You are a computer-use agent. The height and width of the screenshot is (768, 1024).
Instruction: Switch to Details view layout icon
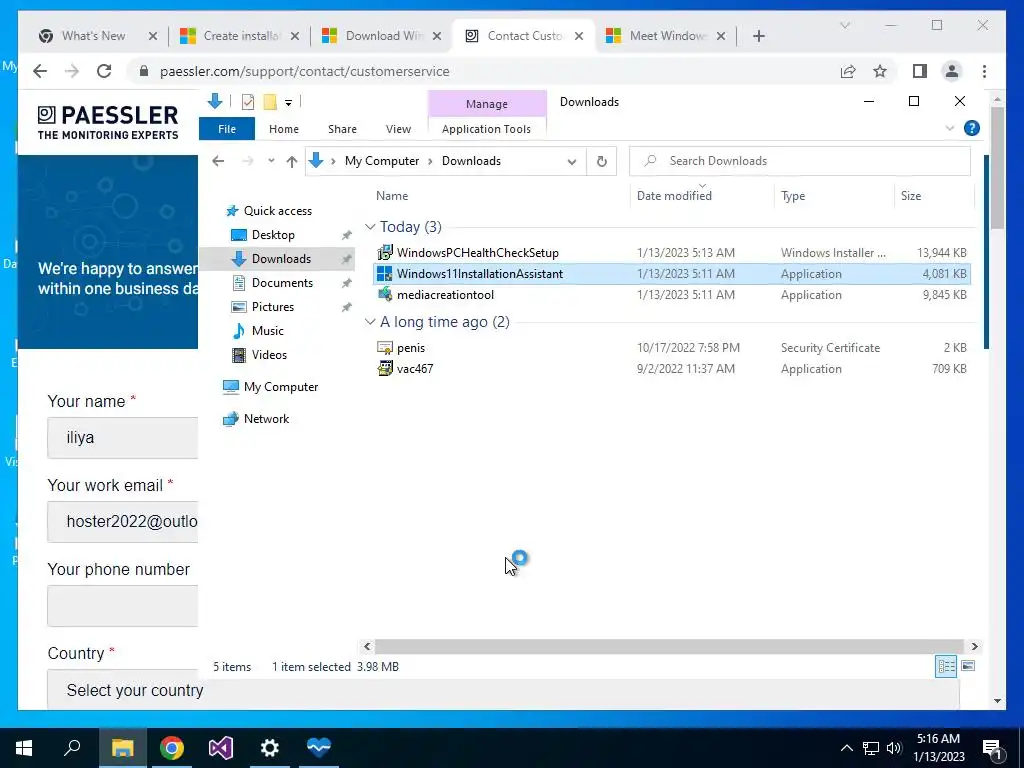(946, 666)
